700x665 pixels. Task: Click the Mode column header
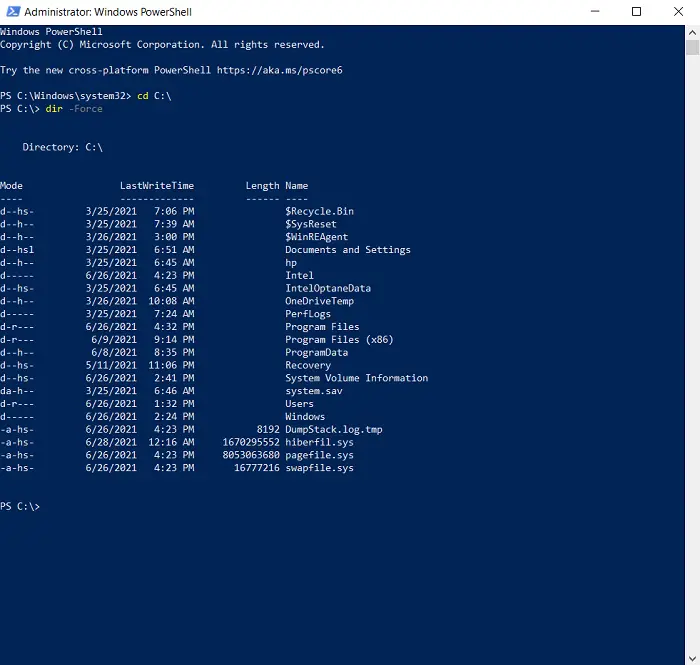point(11,186)
